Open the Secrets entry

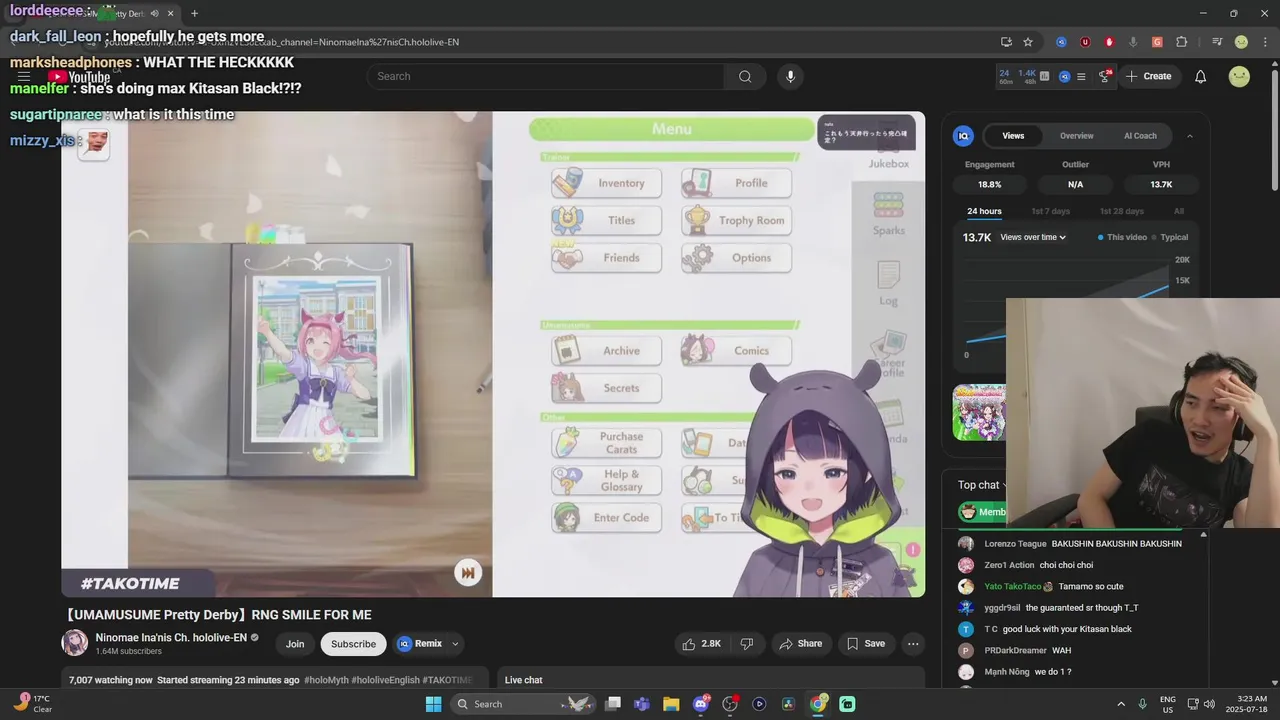pyautogui.click(x=606, y=388)
